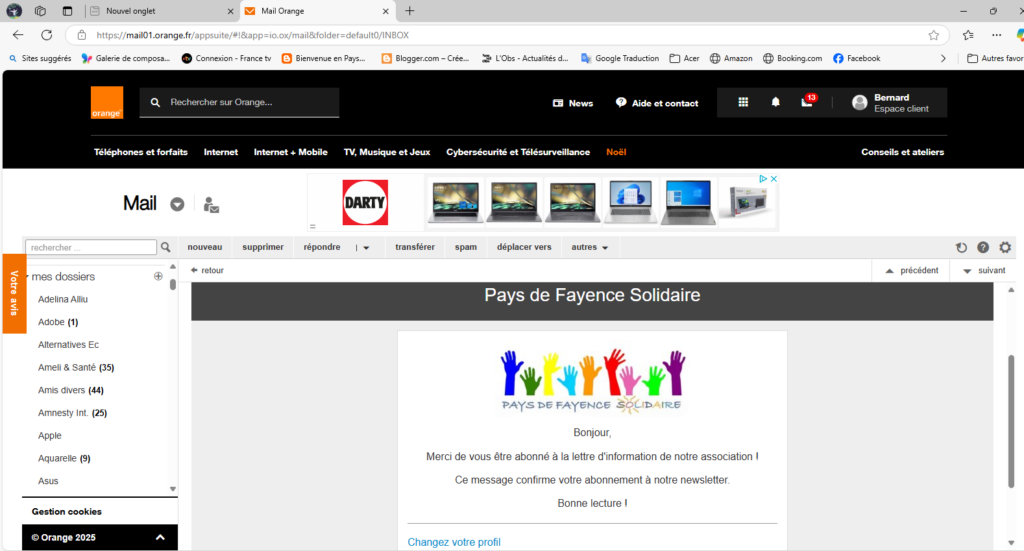Click the Orange logo in the header

coord(107,102)
